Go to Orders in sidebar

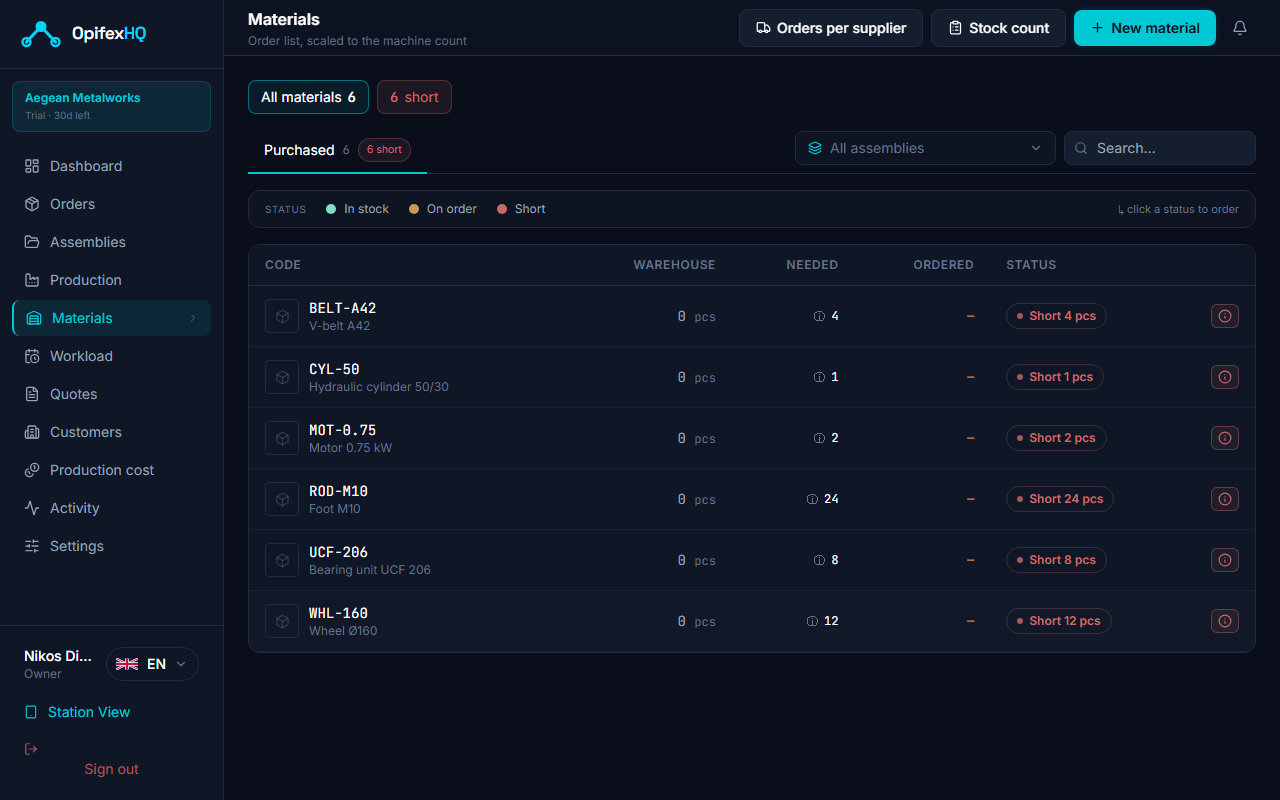111,204
